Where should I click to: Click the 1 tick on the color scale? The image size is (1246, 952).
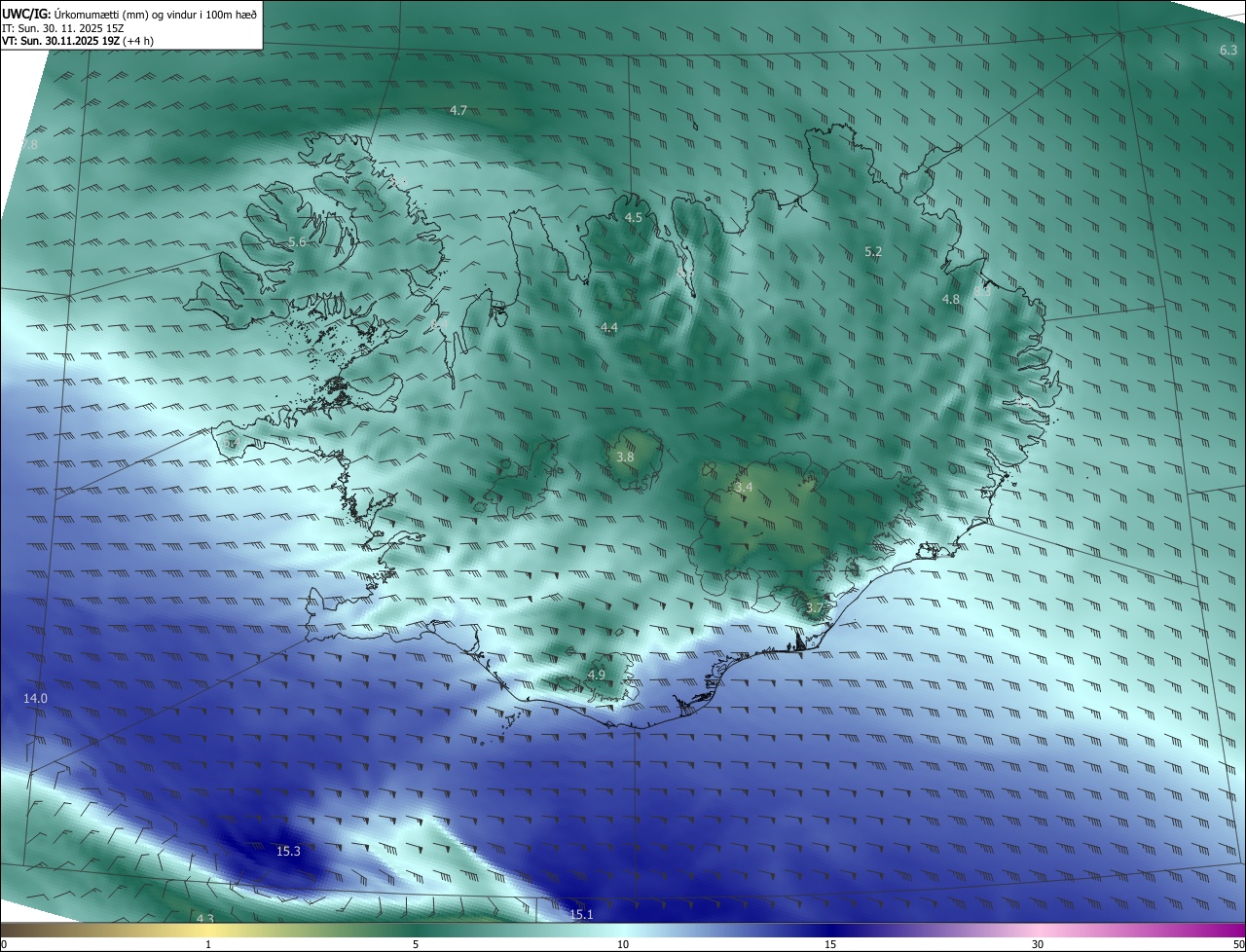tap(208, 944)
